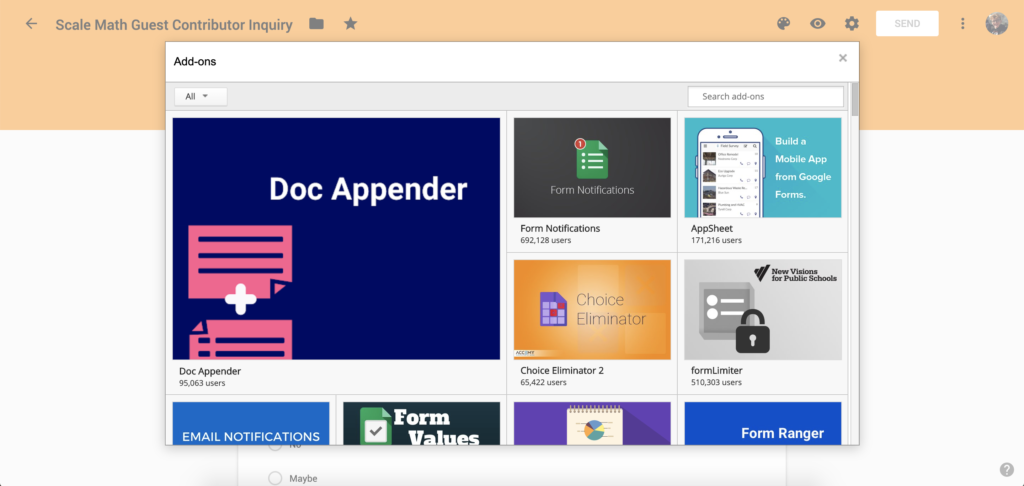Viewport: 1024px width, 486px height.
Task: Click the move to folder icon
Action: pos(316,24)
